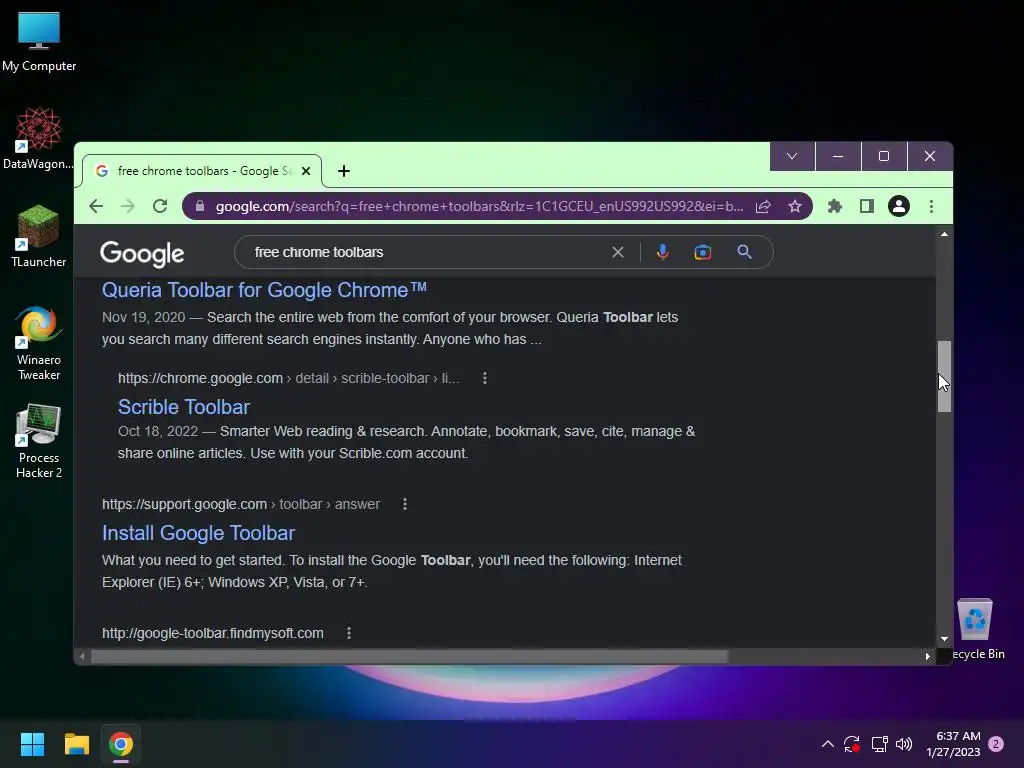
Task: Click the scroll right arrow
Action: (x=927, y=656)
